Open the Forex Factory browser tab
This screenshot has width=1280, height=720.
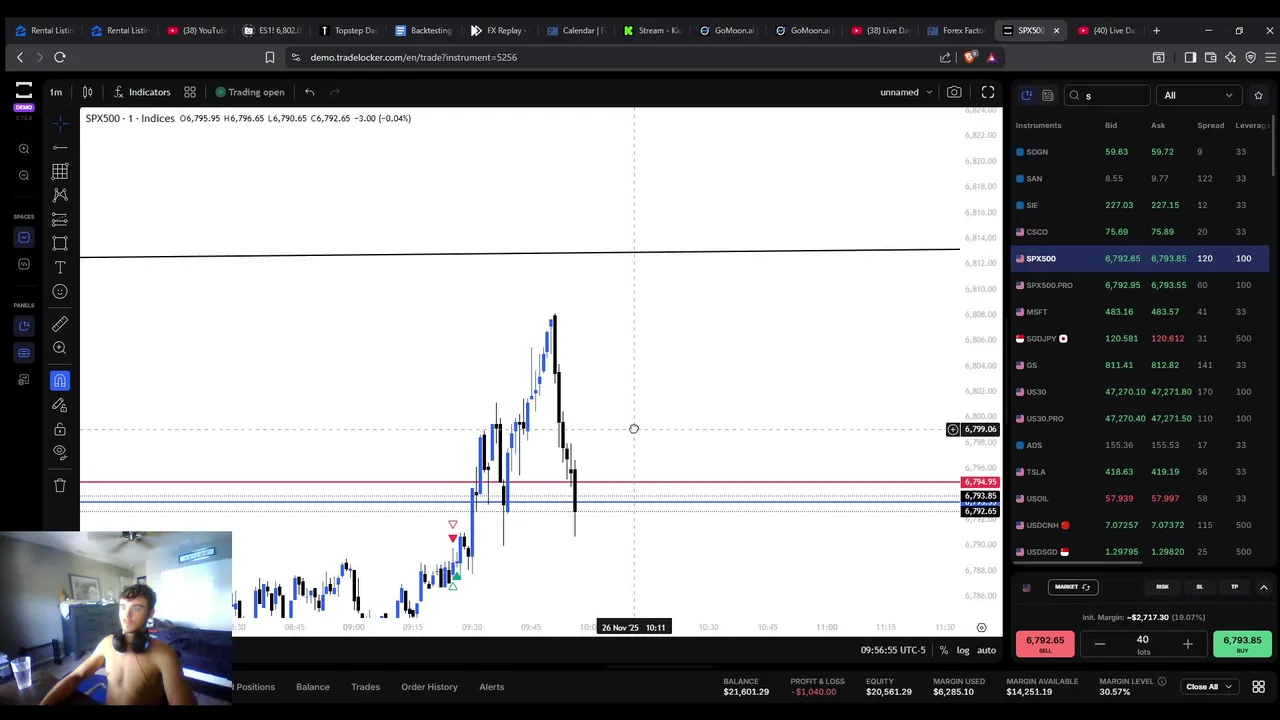[955, 30]
